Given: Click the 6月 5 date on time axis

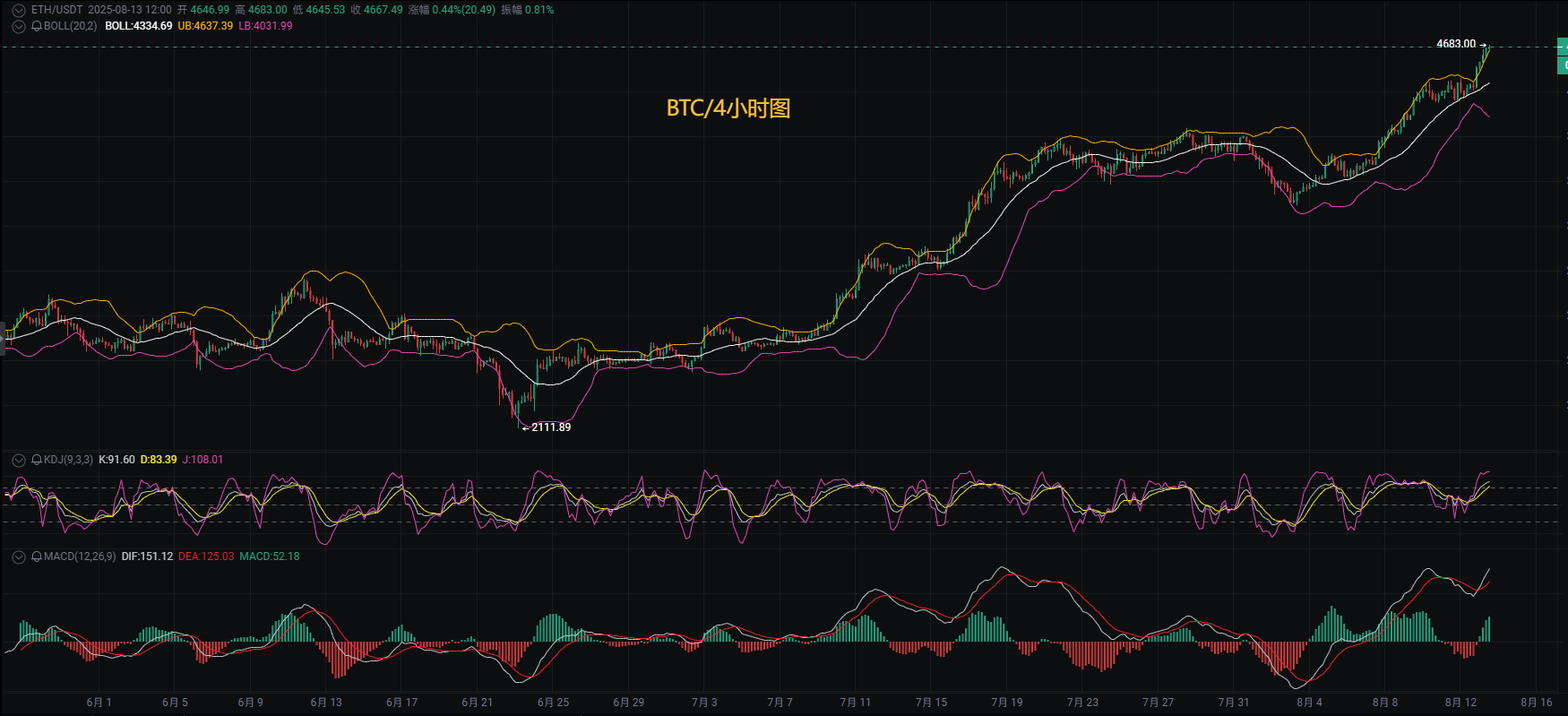Looking at the screenshot, I should point(176,703).
